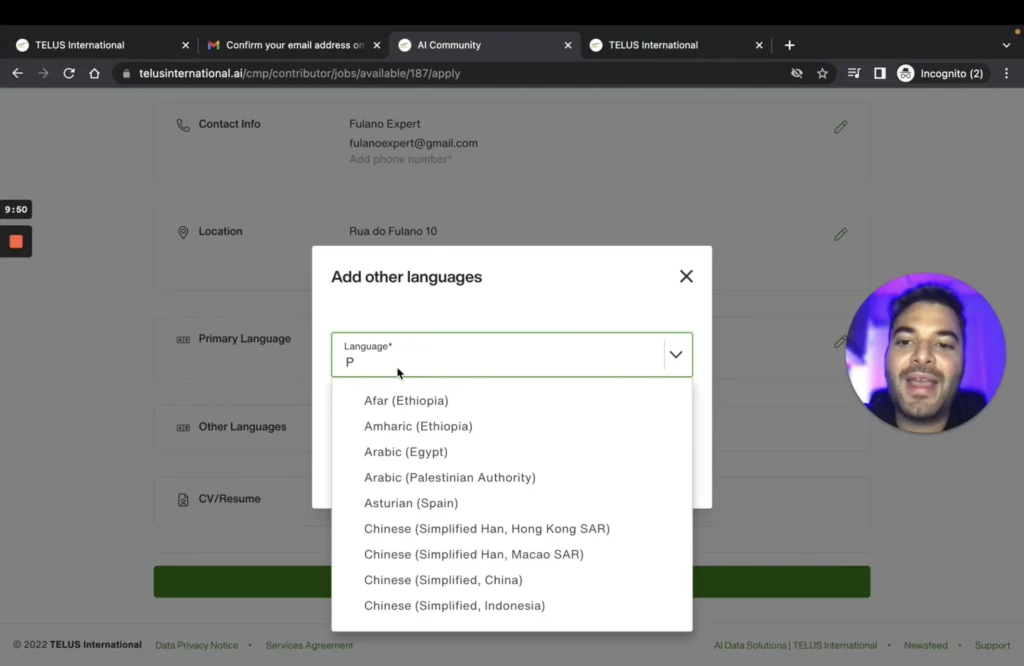Edit Contact Info with pencil icon
1024x666 pixels.
[x=840, y=127]
